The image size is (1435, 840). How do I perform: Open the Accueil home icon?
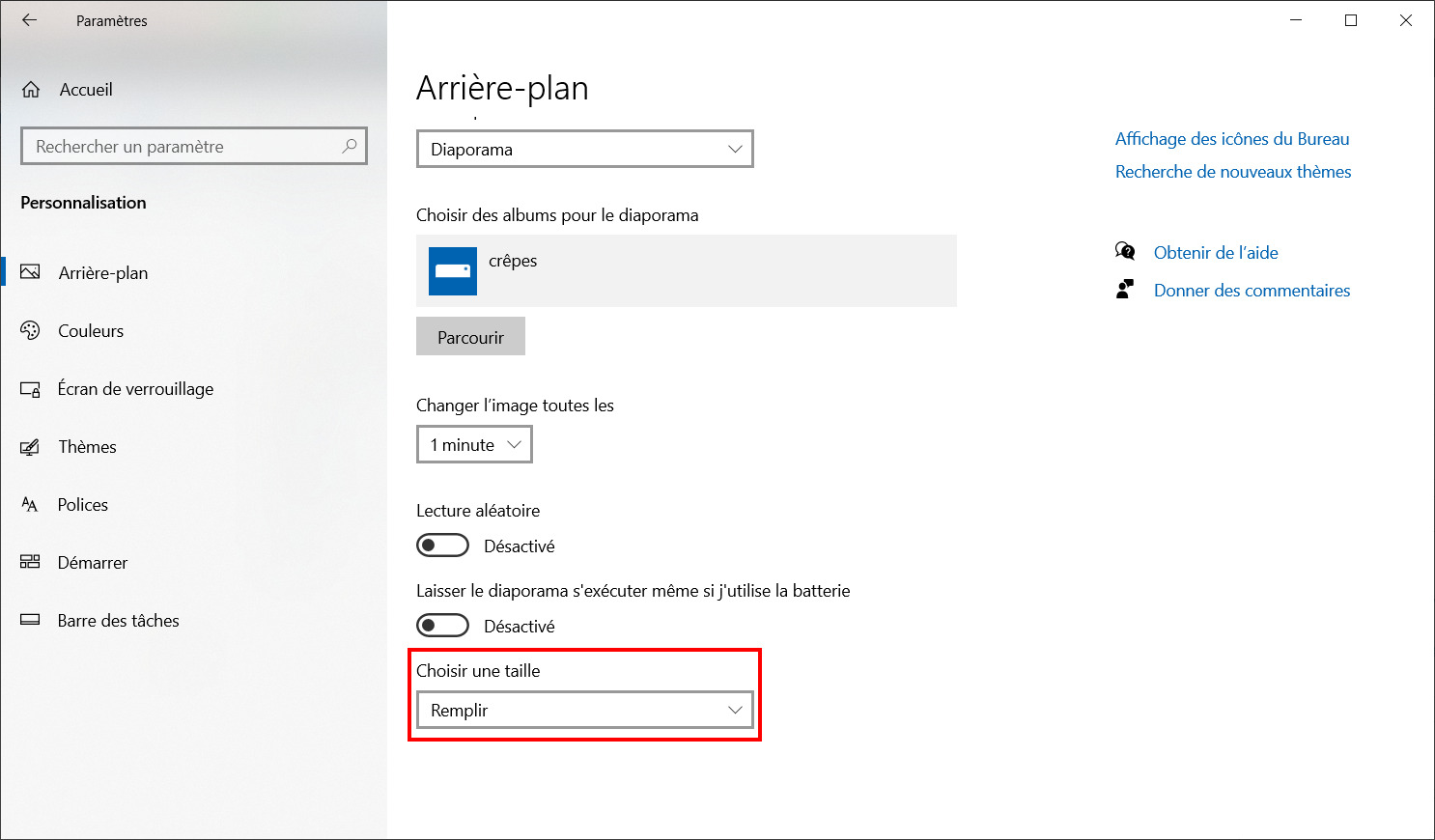tap(31, 90)
